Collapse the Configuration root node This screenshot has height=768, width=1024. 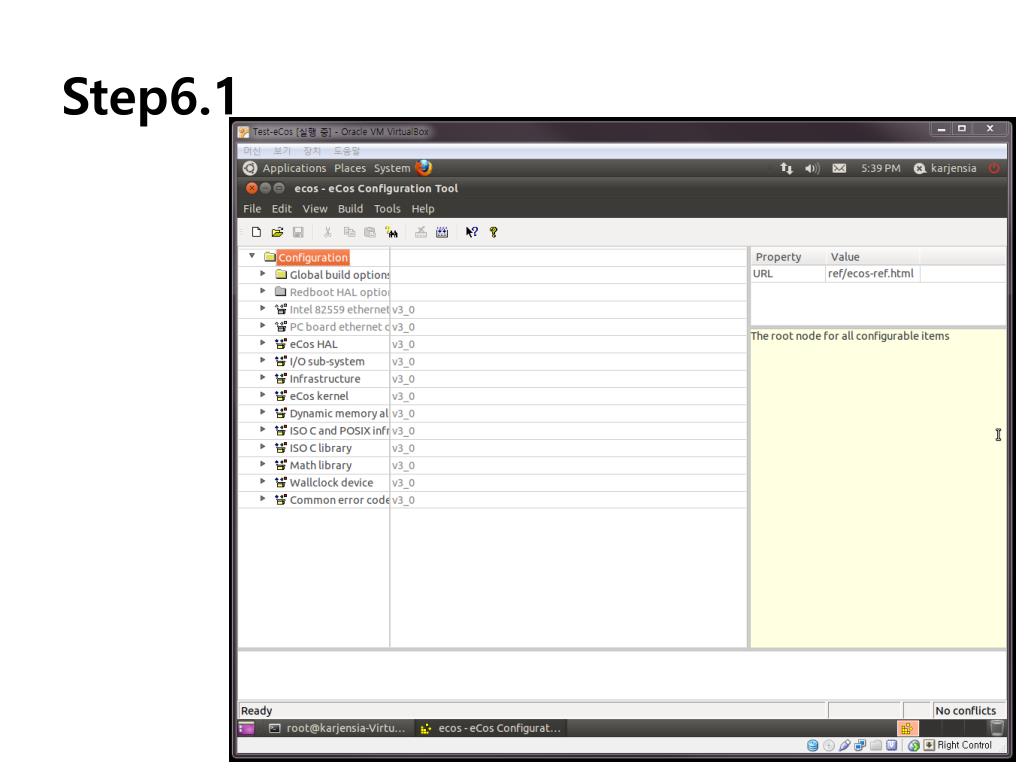(x=251, y=256)
